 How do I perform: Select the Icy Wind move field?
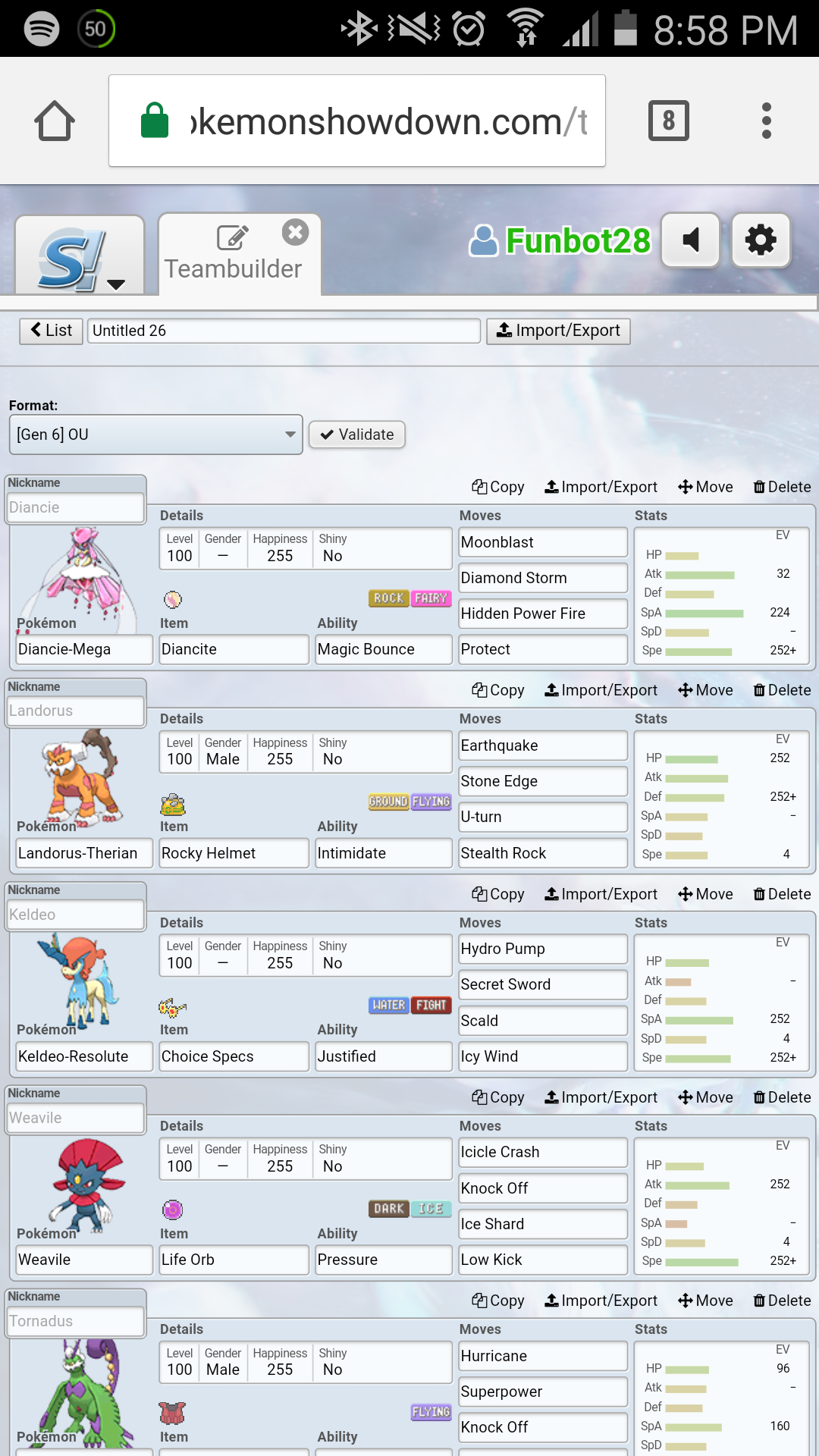coord(543,1056)
